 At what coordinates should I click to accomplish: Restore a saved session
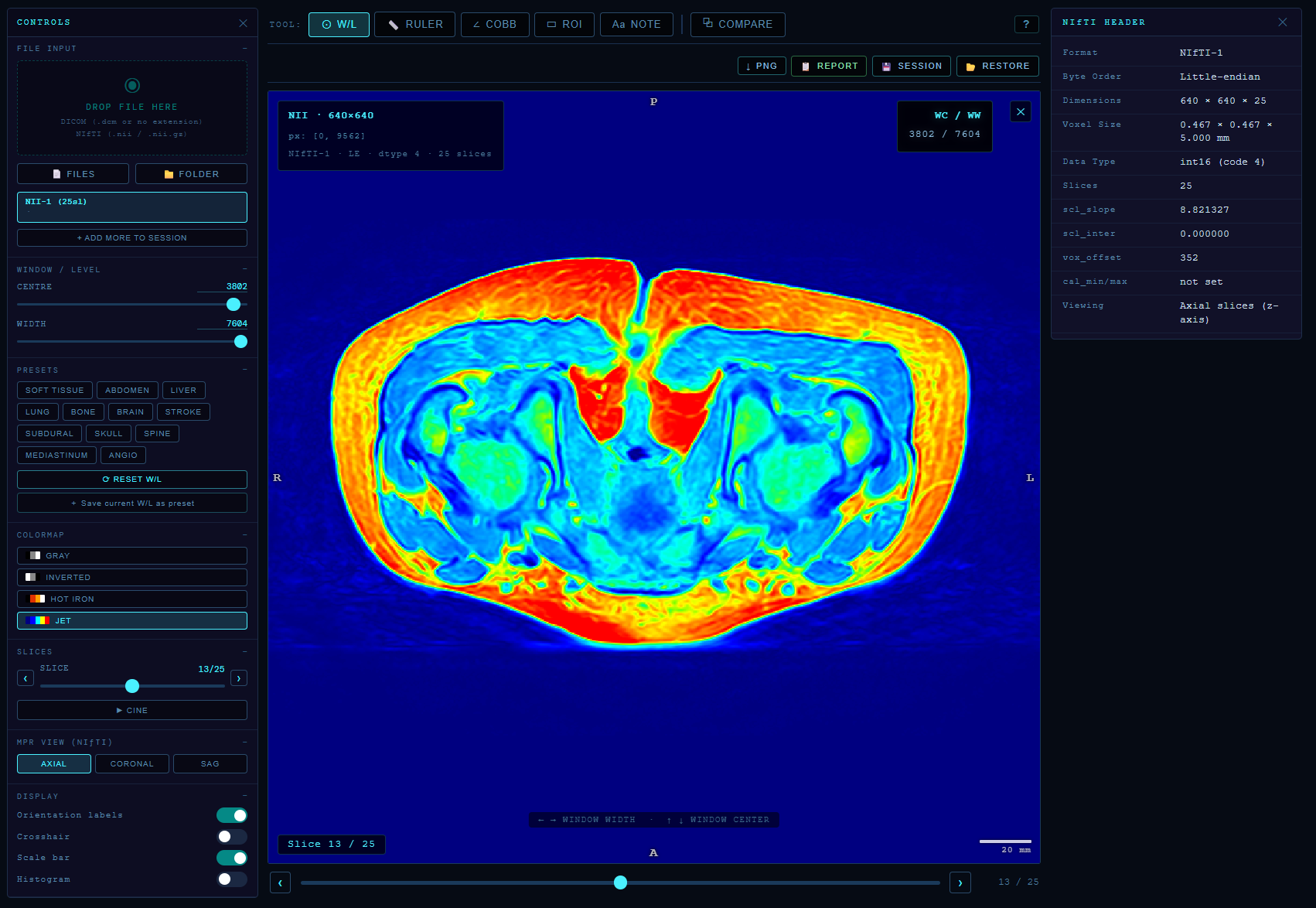(997, 66)
